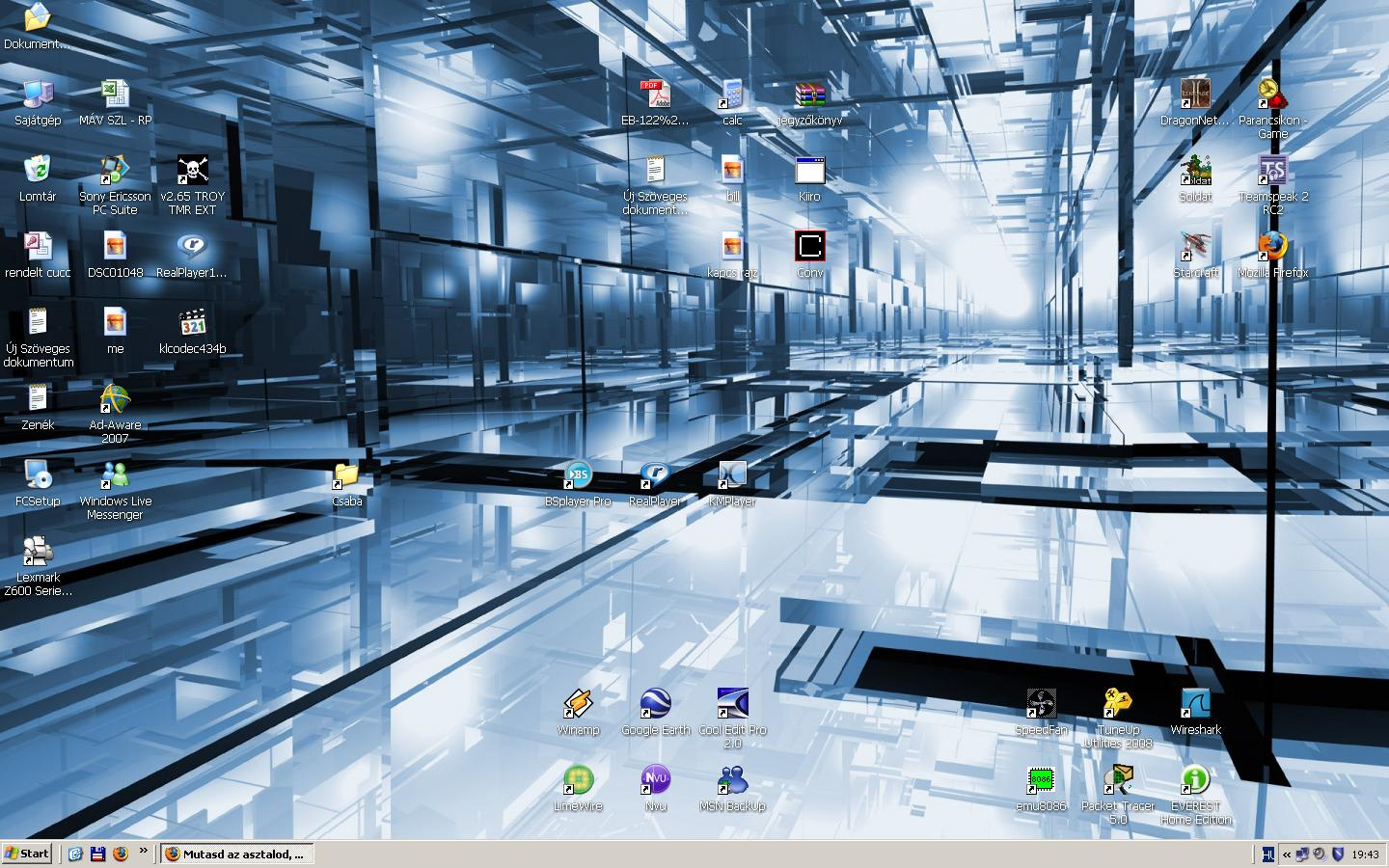Image resolution: width=1389 pixels, height=868 pixels.
Task: Click the 19:43 system clock
Action: (1365, 854)
